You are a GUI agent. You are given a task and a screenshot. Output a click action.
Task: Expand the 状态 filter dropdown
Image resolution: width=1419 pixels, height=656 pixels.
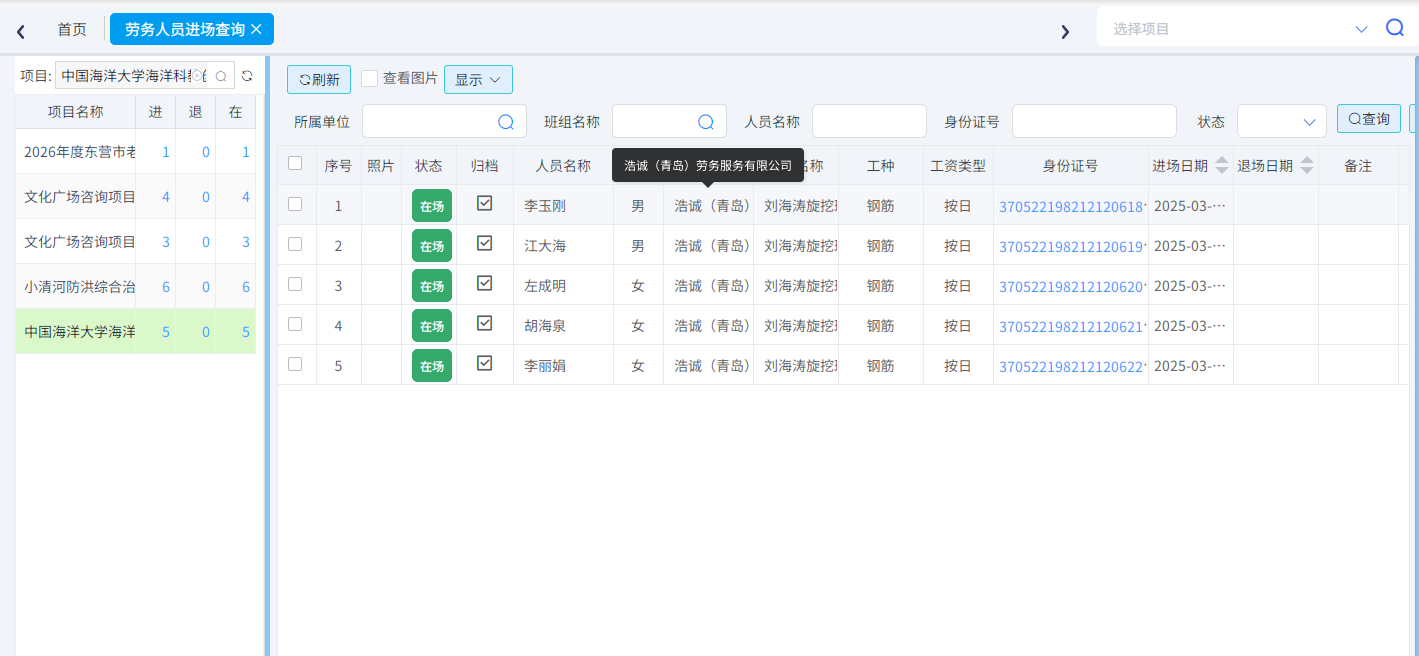(x=1282, y=121)
